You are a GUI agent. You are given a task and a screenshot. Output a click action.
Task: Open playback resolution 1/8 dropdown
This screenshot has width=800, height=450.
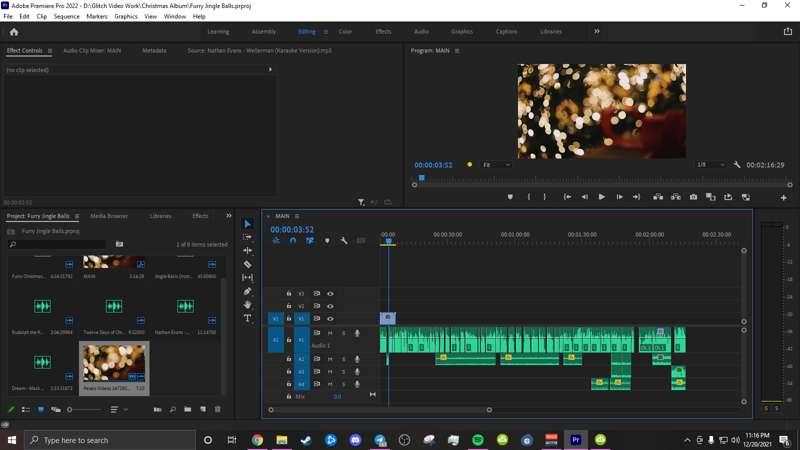711,165
